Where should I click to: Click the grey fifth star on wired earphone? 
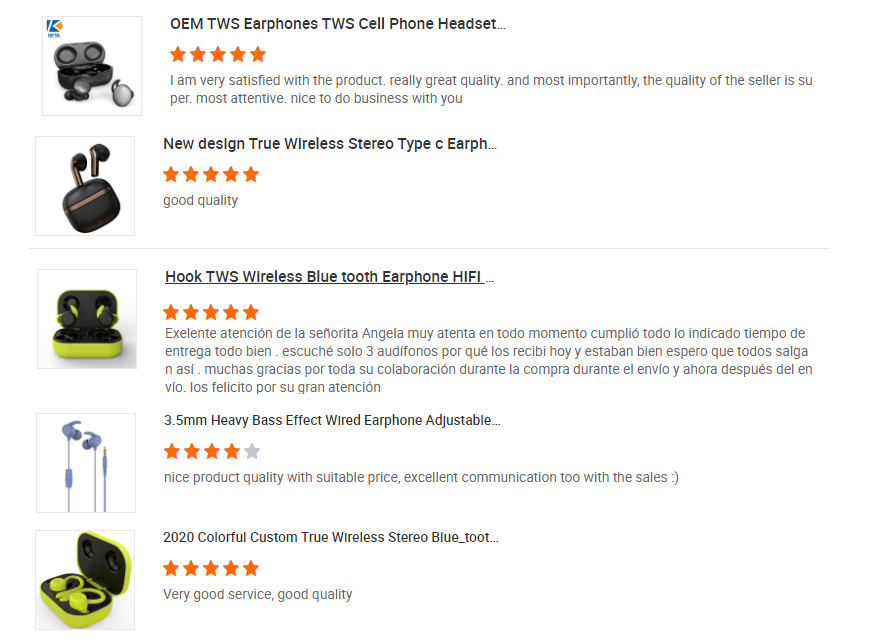pyautogui.click(x=252, y=451)
